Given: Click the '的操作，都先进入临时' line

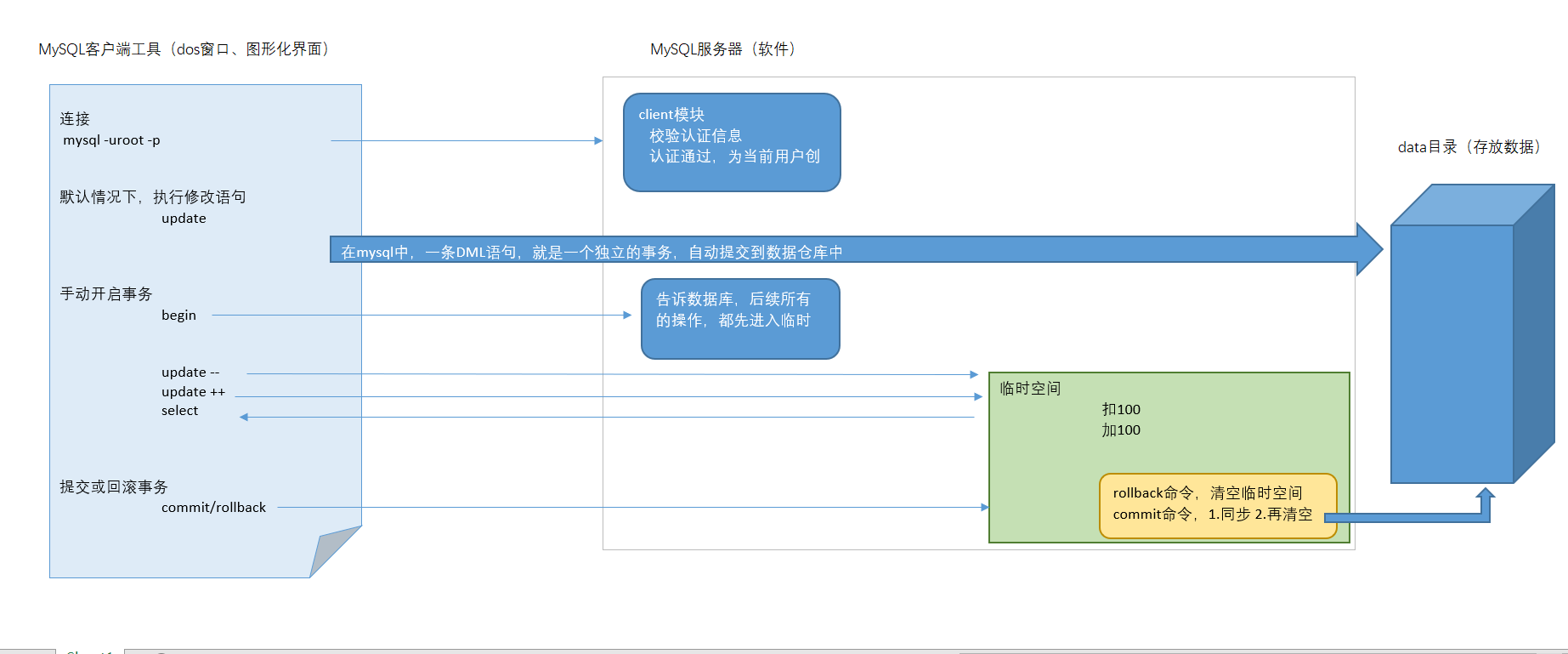Looking at the screenshot, I should pos(733,321).
